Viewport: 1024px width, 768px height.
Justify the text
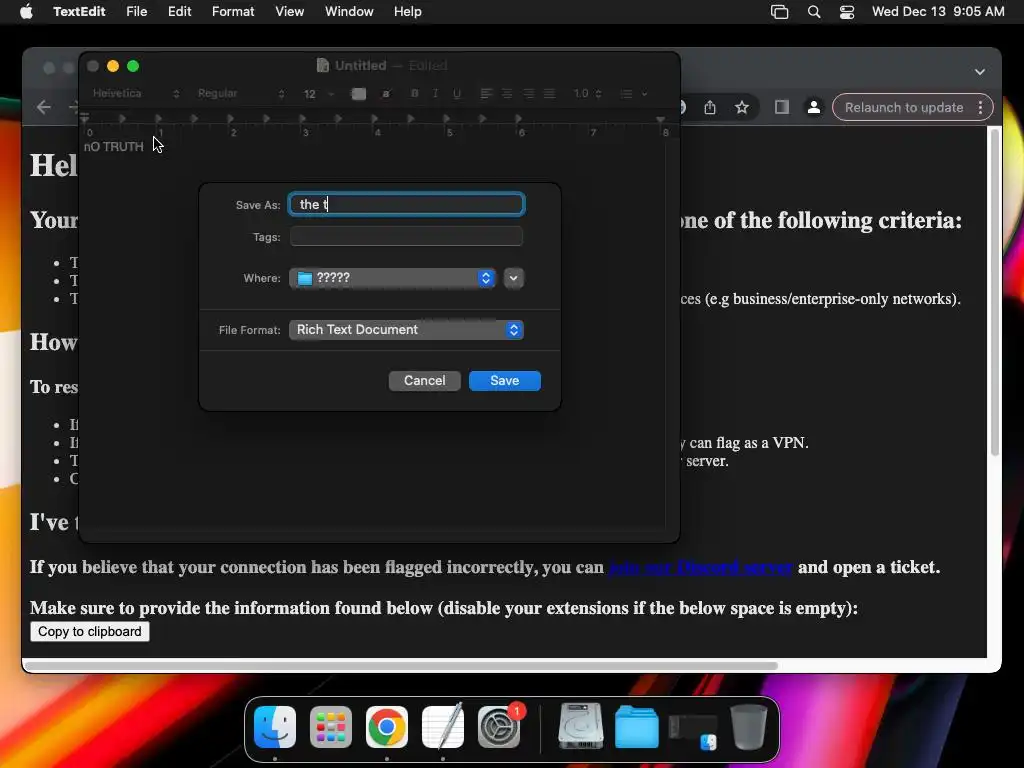[x=550, y=93]
